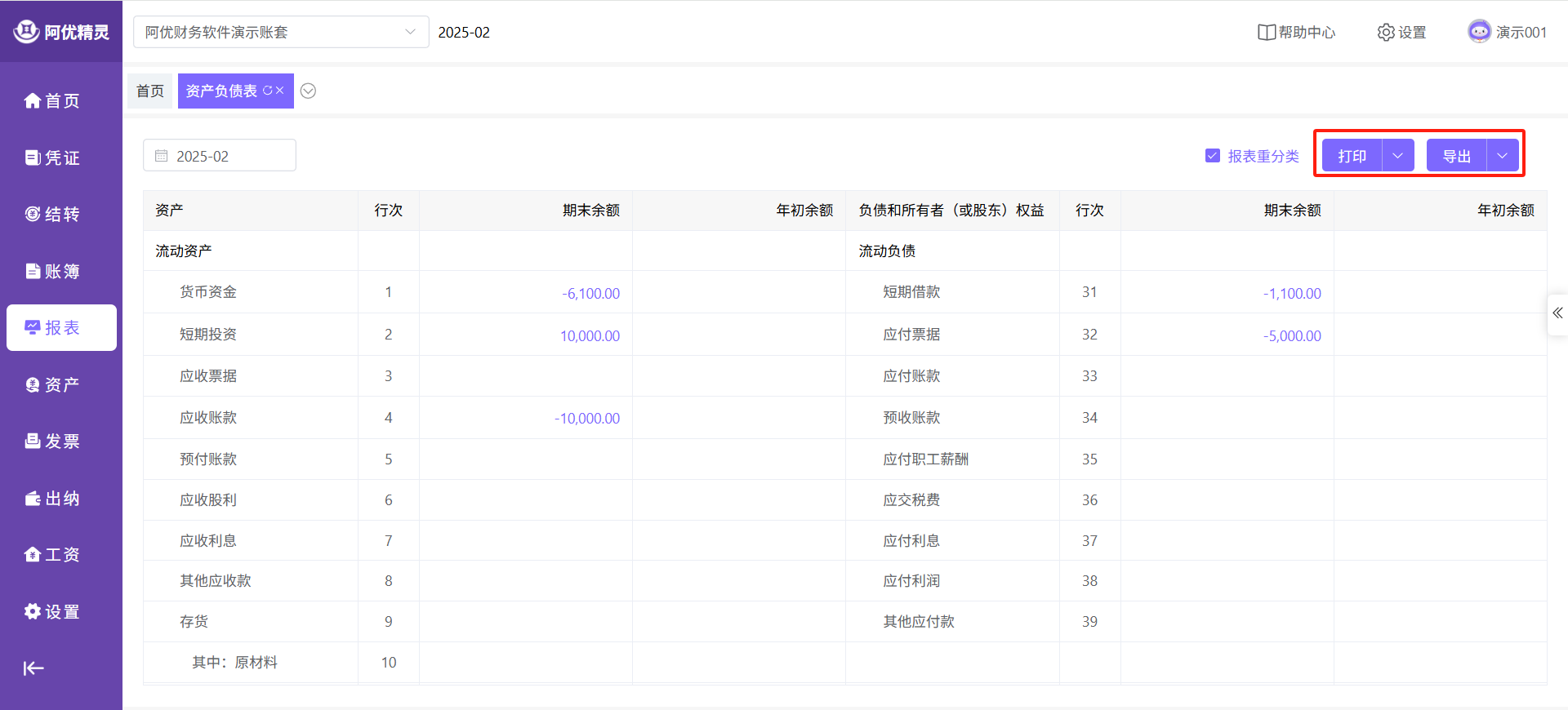Screen dimensions: 1568x710
Task: Open the tab list circle chevron
Action: (x=308, y=91)
